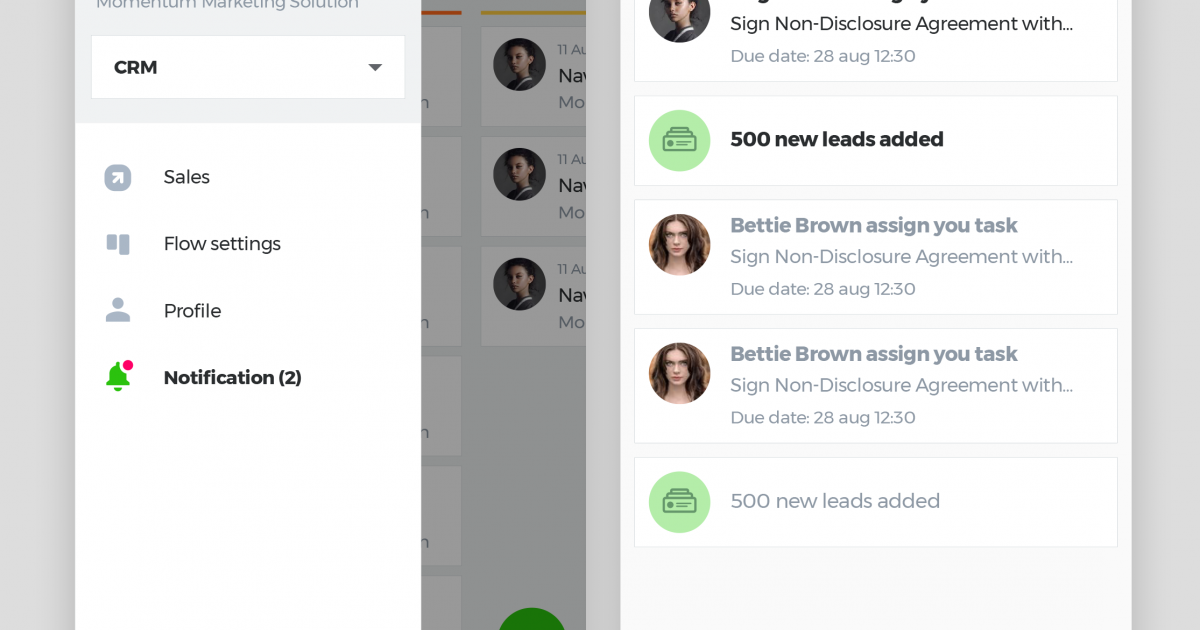The height and width of the screenshot is (630, 1200).
Task: Click green leads icon in the last notification
Action: (680, 502)
